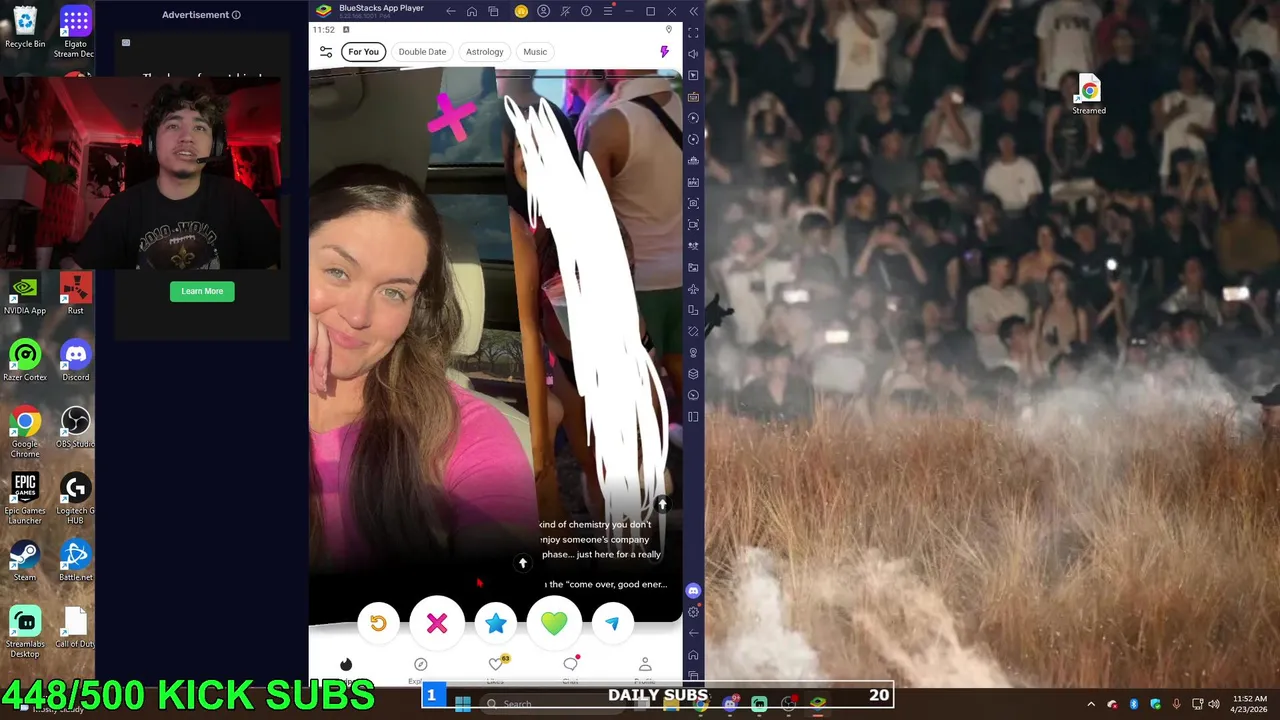Open Razer Cortex desktop shortcut
The image size is (1280, 720).
pos(25,362)
